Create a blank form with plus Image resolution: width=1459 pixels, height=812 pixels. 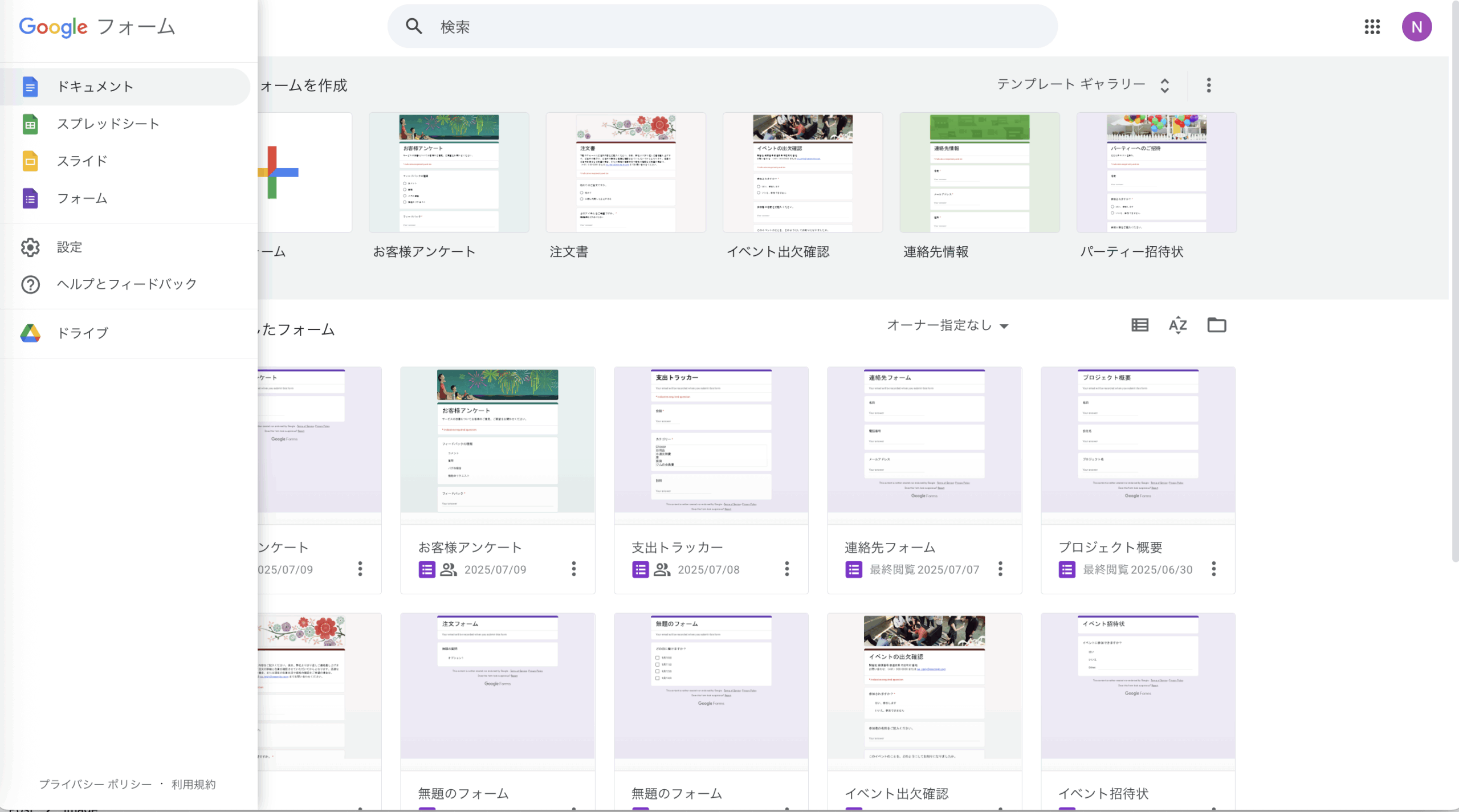pos(304,172)
